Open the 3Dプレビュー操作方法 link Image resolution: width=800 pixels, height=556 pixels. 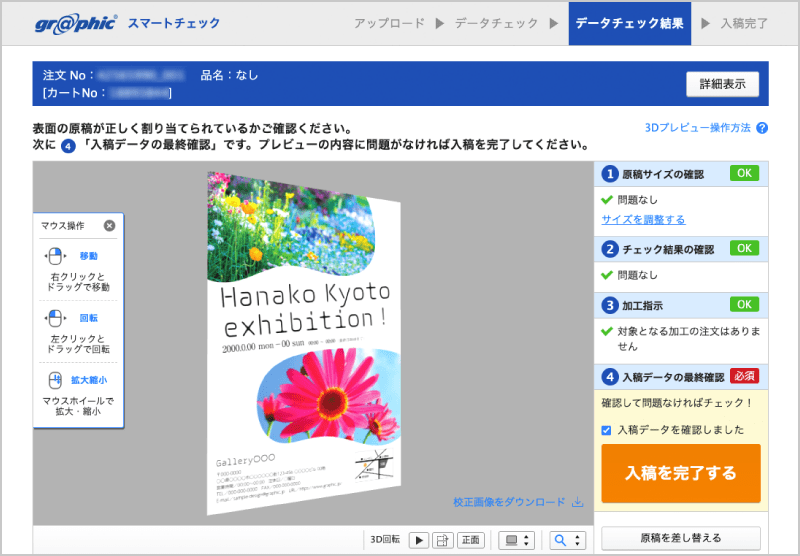click(x=697, y=128)
